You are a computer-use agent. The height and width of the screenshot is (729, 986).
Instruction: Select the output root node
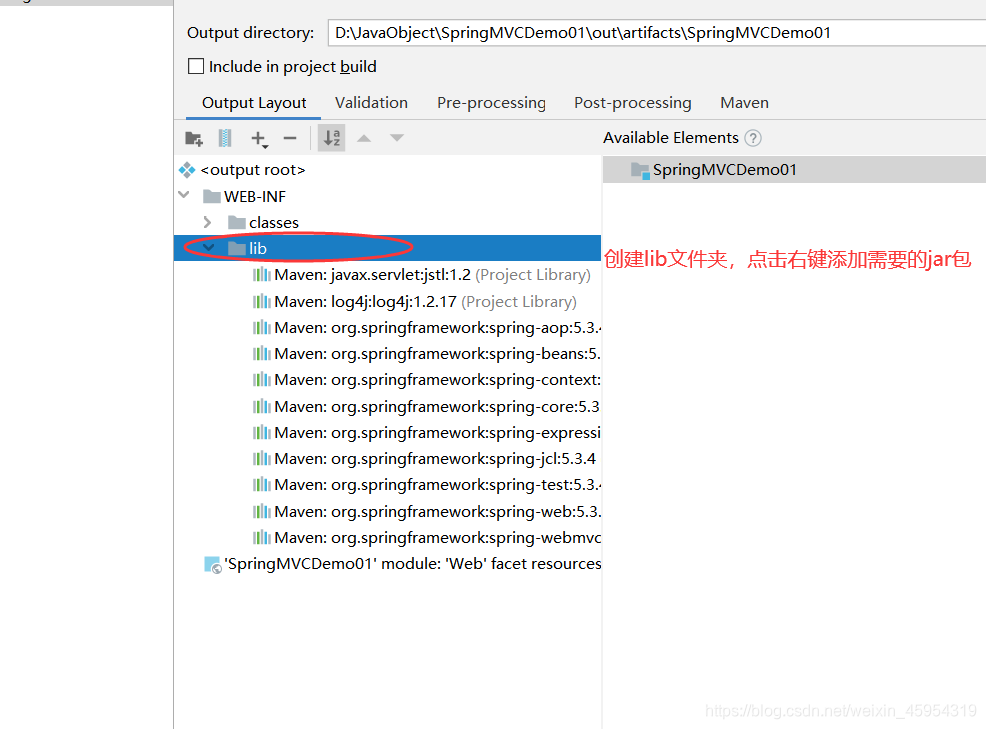(252, 170)
